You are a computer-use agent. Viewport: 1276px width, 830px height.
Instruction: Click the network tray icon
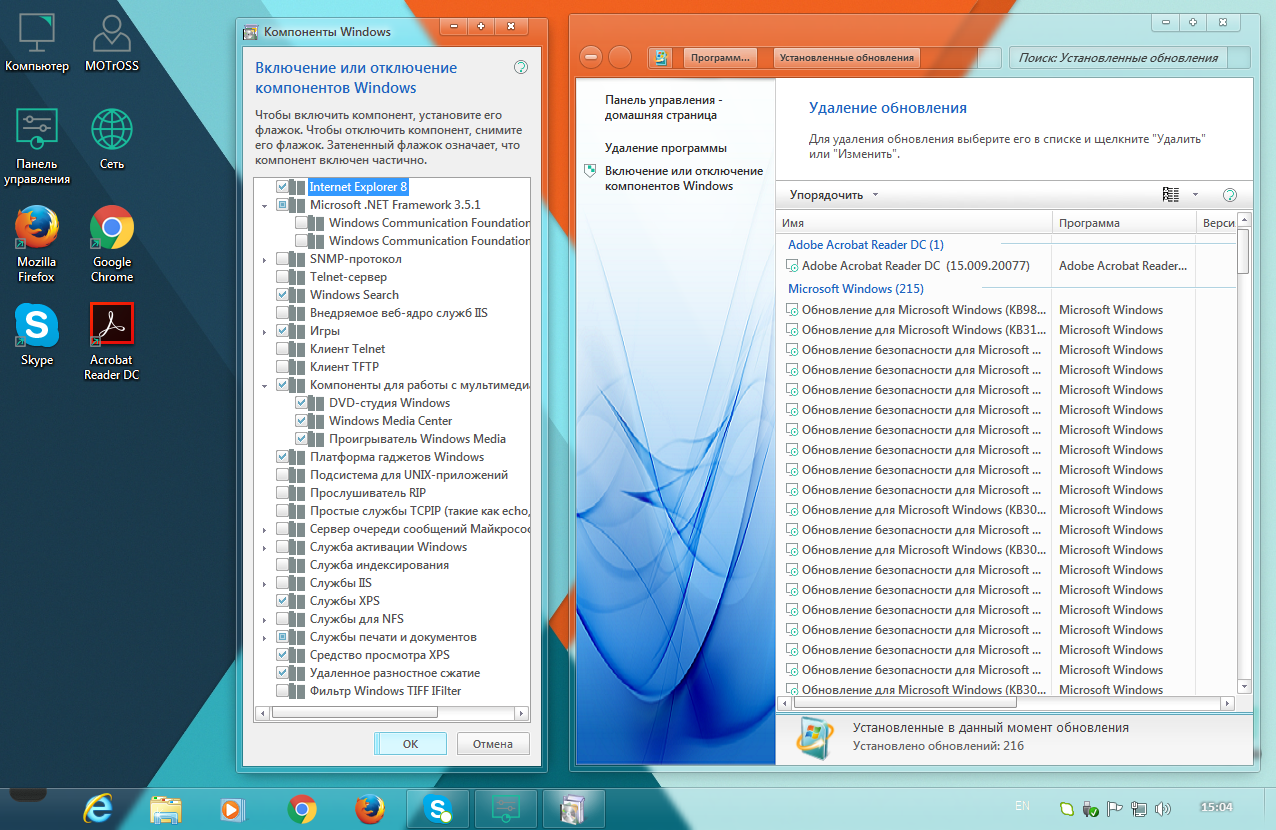click(x=1139, y=808)
